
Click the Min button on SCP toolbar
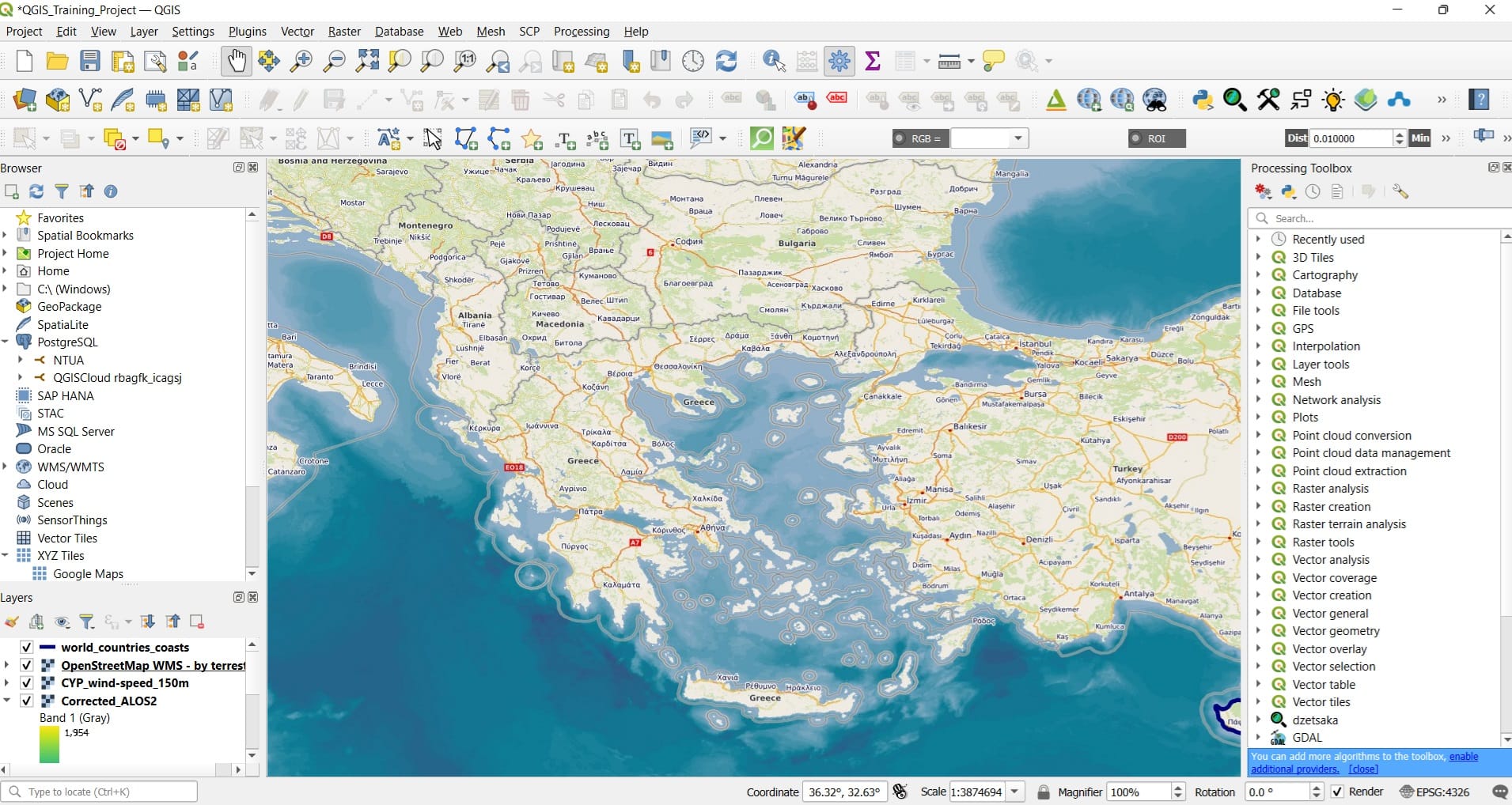1420,138
